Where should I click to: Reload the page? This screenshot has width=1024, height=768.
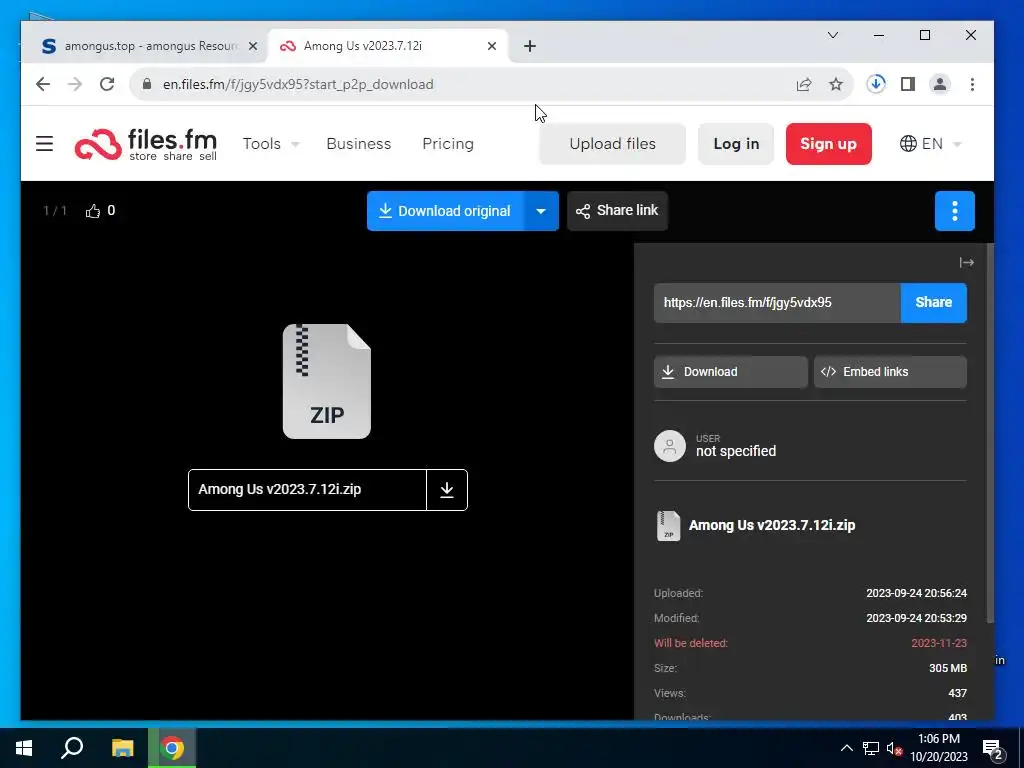(x=107, y=84)
